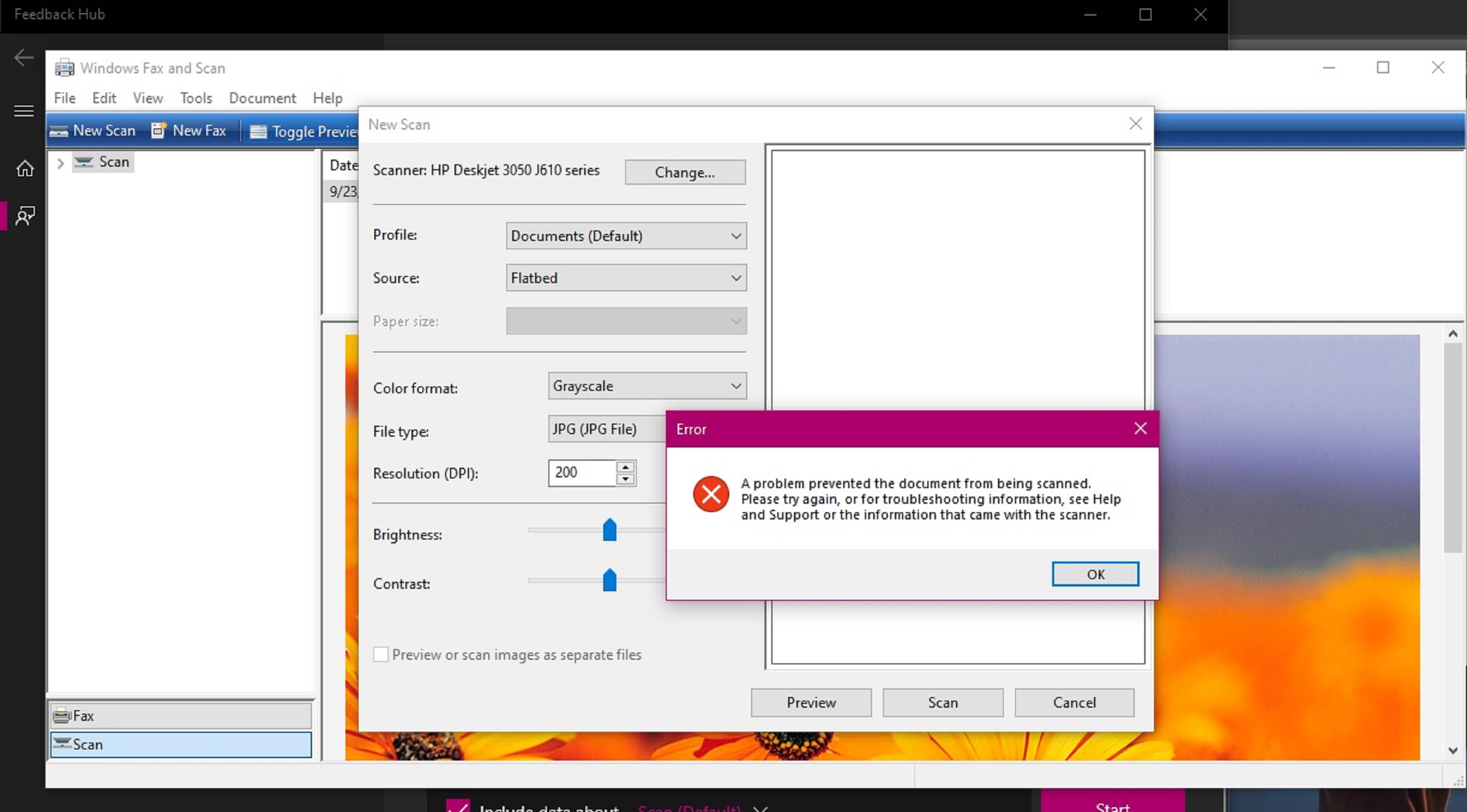
Task: Click the Change... scanner button
Action: (x=685, y=172)
